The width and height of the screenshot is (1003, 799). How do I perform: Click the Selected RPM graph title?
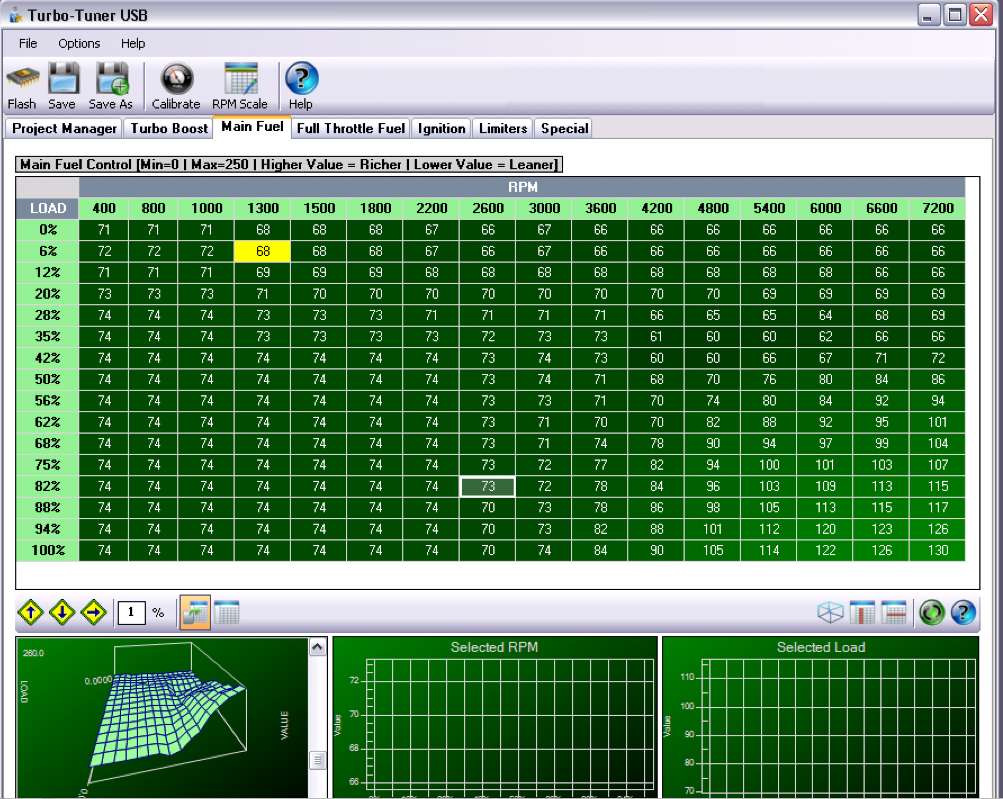494,647
